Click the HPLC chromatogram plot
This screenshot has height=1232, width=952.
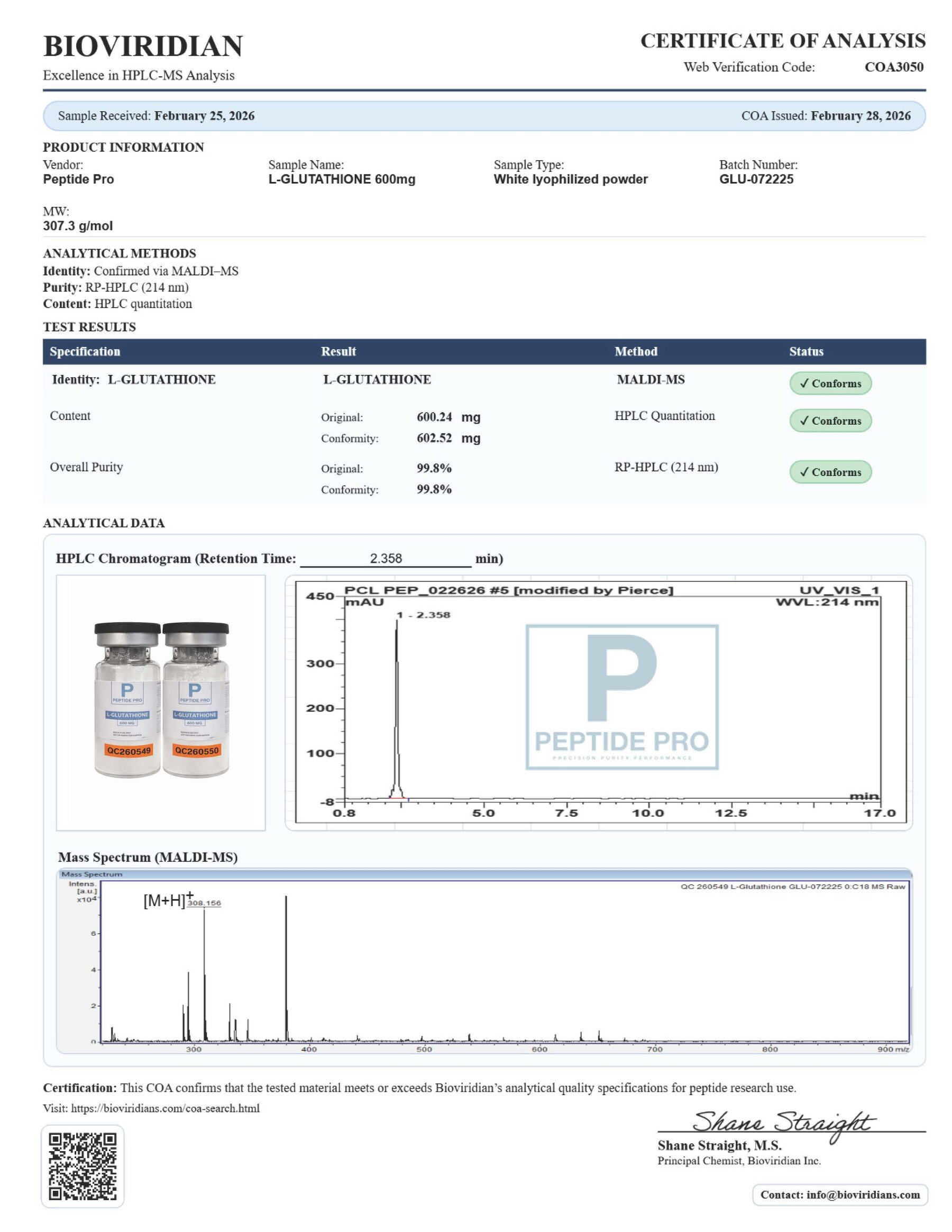click(x=599, y=702)
